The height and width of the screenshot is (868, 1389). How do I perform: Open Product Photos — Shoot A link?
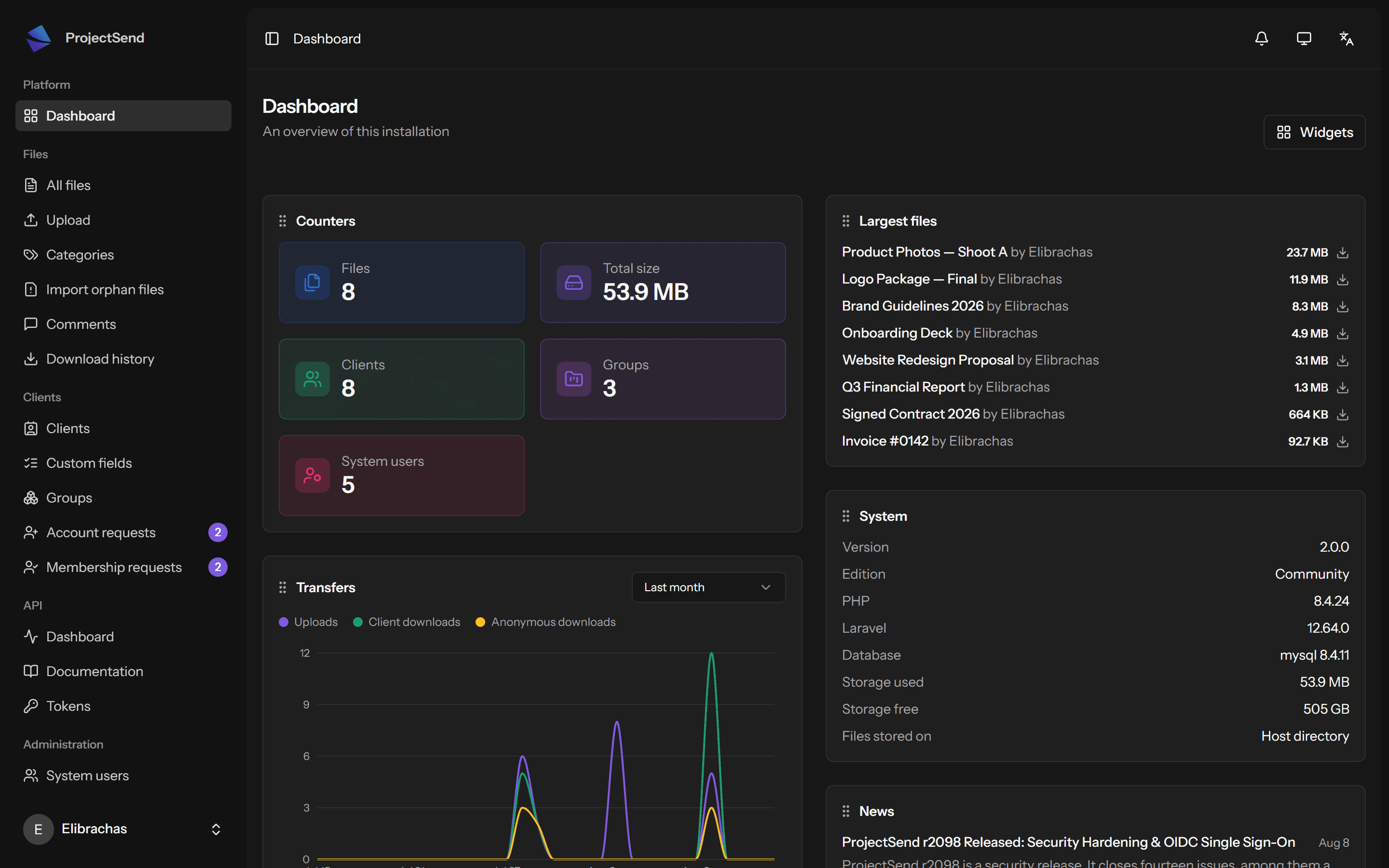[924, 252]
